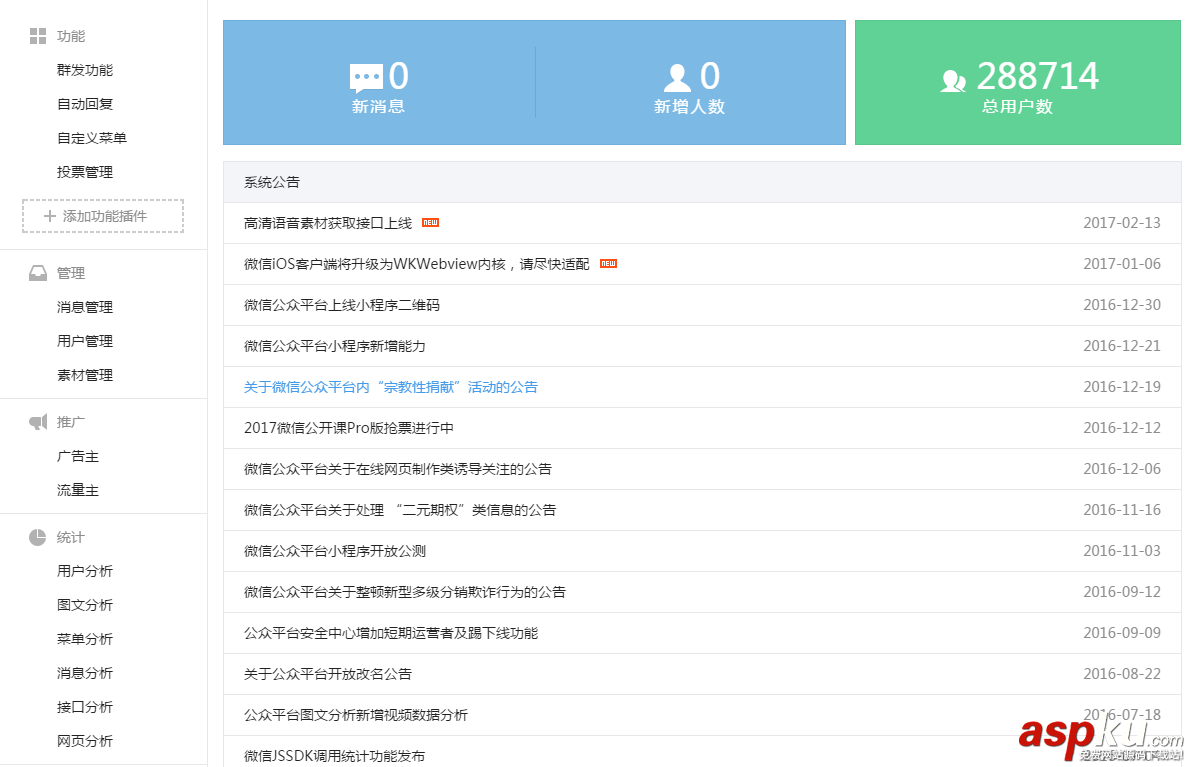Click the date 2016-09-12
This screenshot has height=767, width=1189.
[x=1122, y=592]
